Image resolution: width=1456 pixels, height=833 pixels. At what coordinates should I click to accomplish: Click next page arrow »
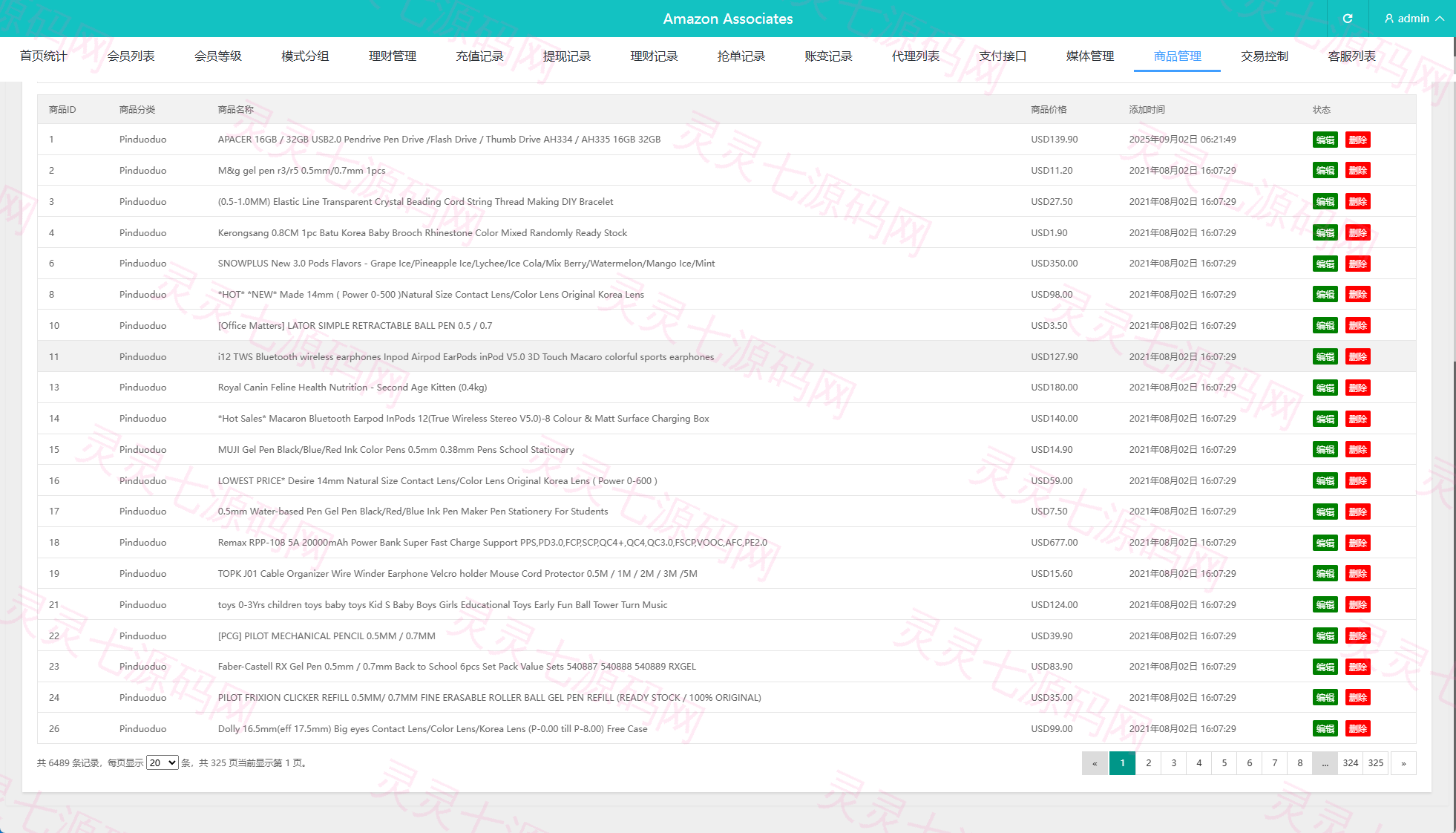(1403, 763)
